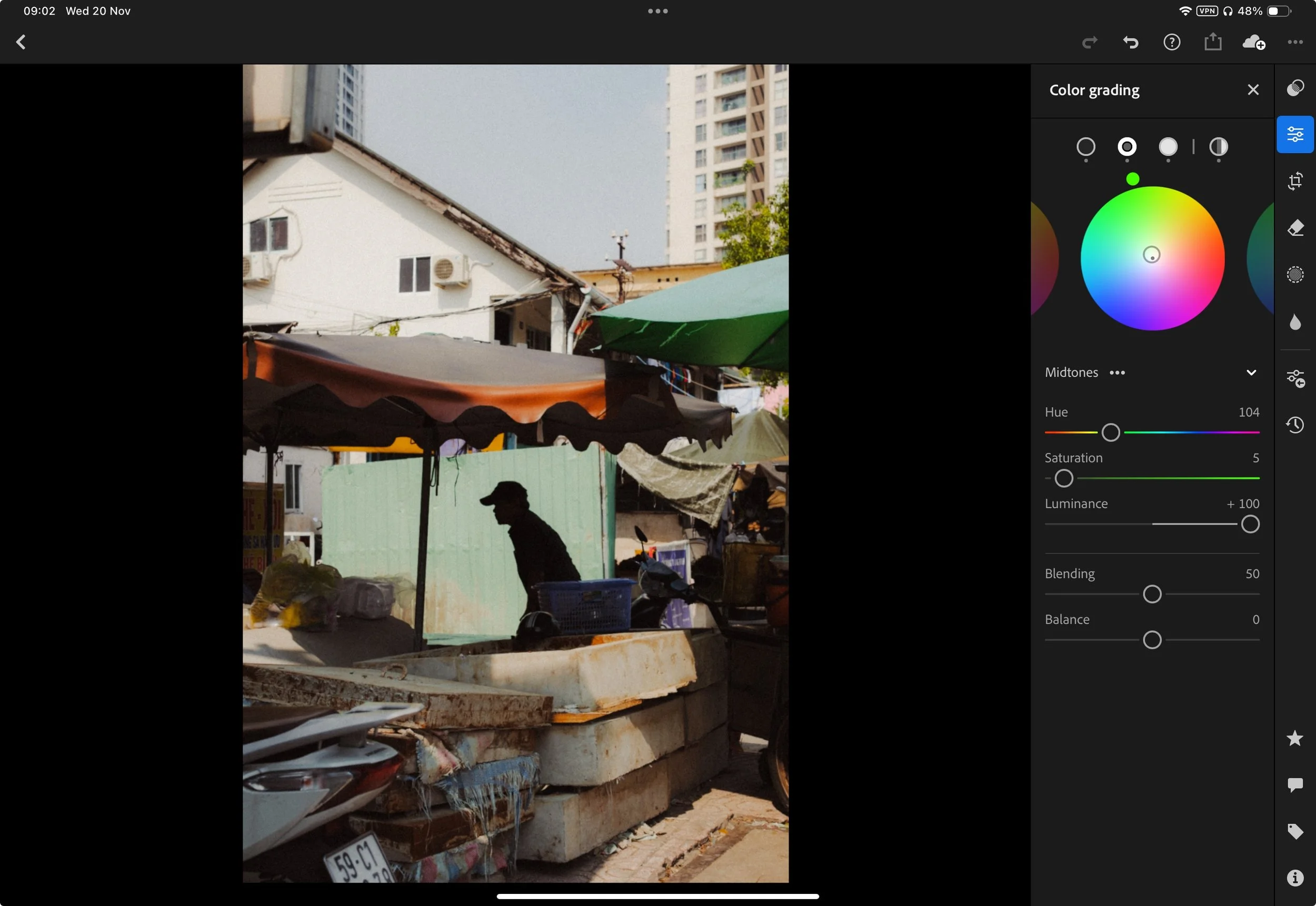Select the Midtones wheel button
Viewport: 1316px width, 906px height.
1127,147
